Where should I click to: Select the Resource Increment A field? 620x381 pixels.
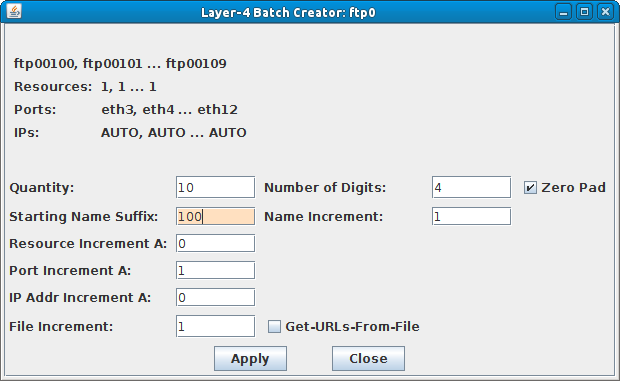215,243
